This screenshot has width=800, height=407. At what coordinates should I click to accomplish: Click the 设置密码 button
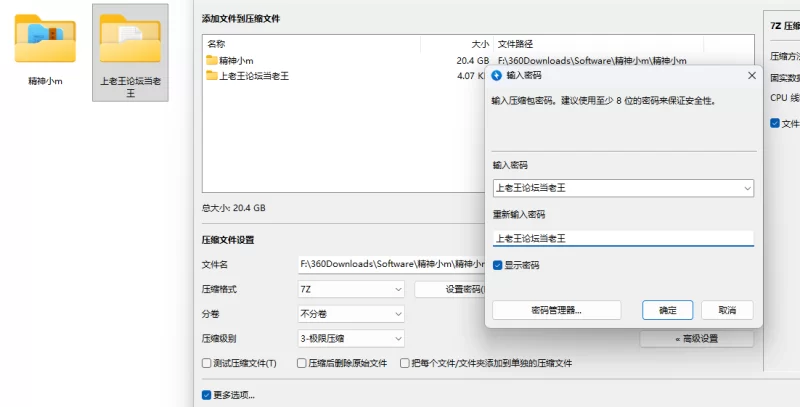coord(449,289)
